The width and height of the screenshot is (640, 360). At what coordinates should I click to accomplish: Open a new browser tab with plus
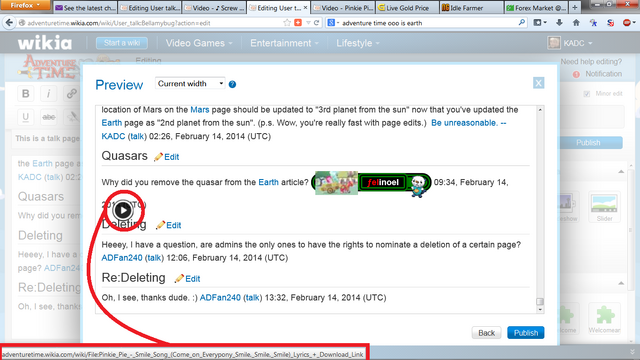click(575, 8)
